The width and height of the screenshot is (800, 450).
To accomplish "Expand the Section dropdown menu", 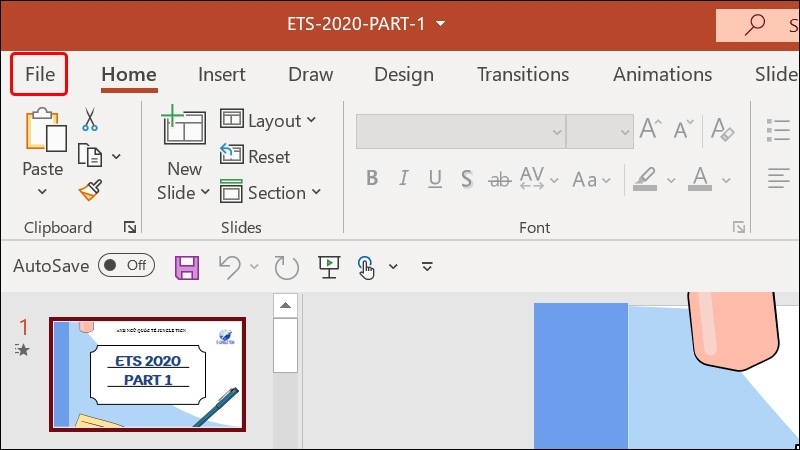I will point(271,193).
